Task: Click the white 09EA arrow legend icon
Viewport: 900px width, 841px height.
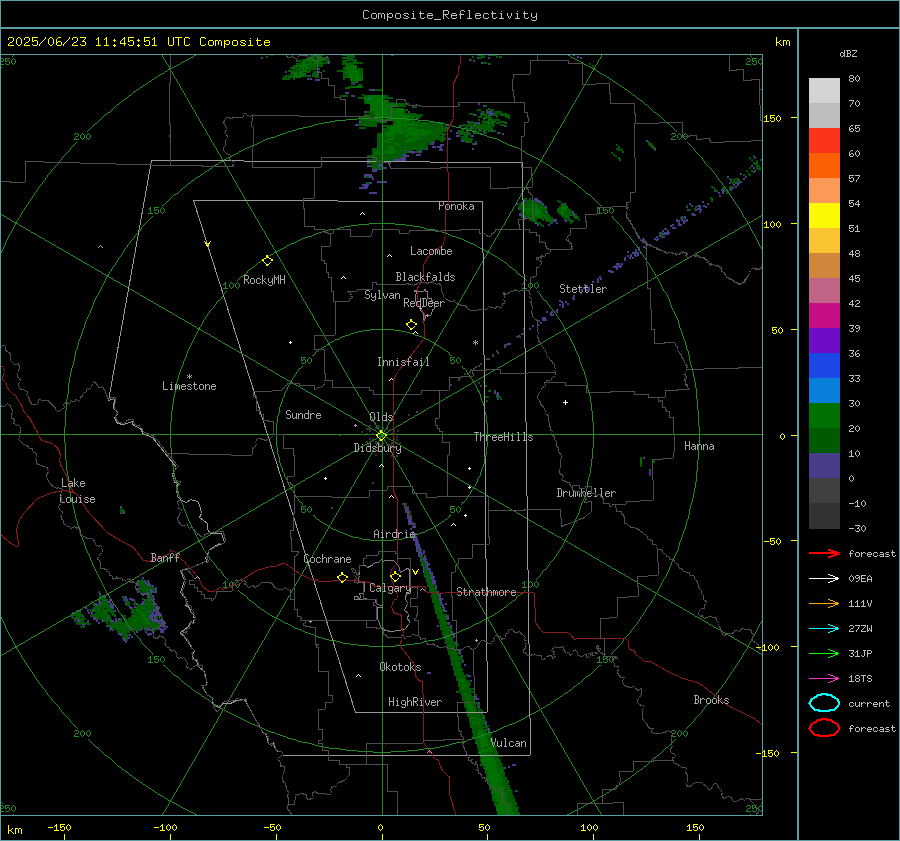Action: click(824, 578)
